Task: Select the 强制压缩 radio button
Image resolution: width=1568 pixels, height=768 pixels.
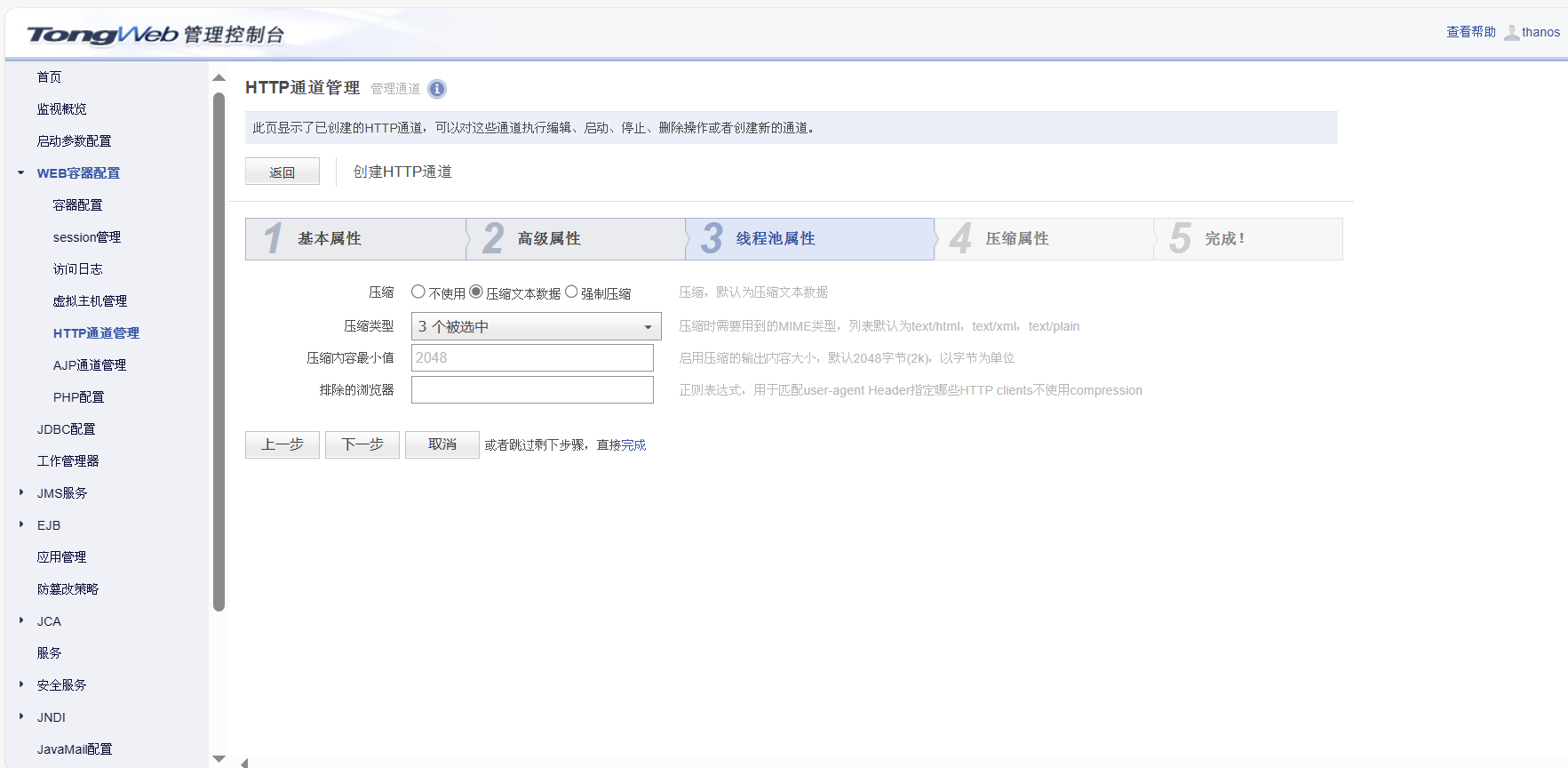Action: 571,292
